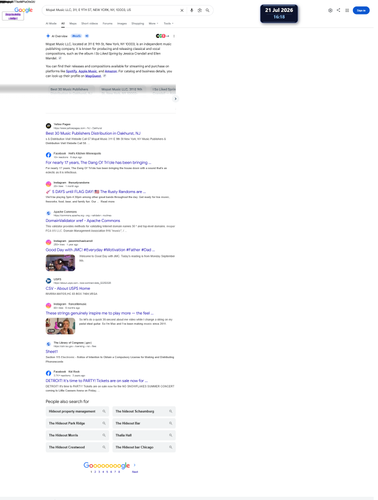
Task: Click the next-page chevron beside Goooogle logo
Action: [135, 465]
